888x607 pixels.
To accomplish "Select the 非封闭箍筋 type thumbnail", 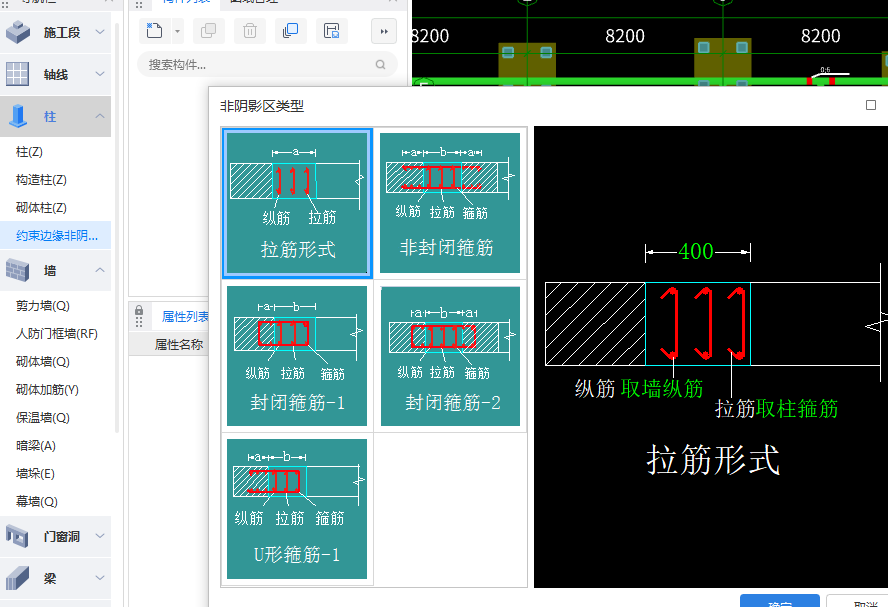I will click(x=450, y=203).
